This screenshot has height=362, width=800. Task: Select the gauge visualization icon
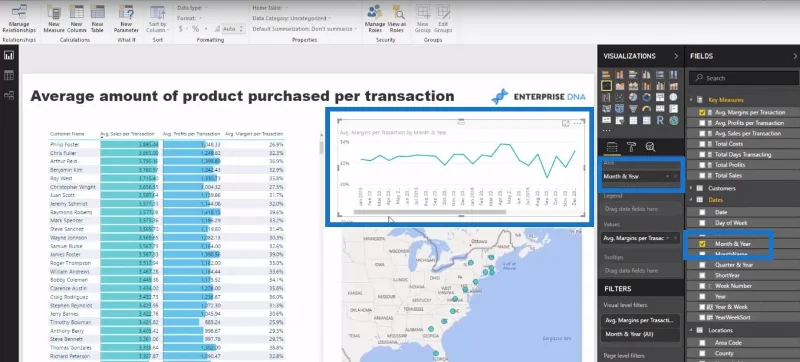click(646, 108)
